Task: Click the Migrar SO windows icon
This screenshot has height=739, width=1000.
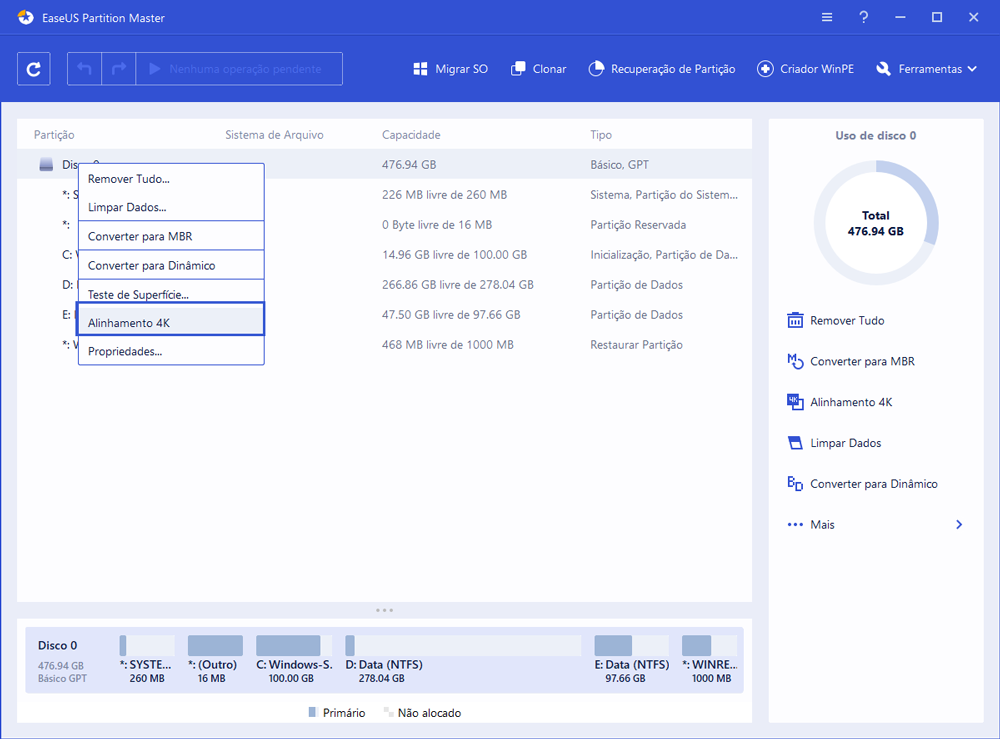Action: [420, 69]
